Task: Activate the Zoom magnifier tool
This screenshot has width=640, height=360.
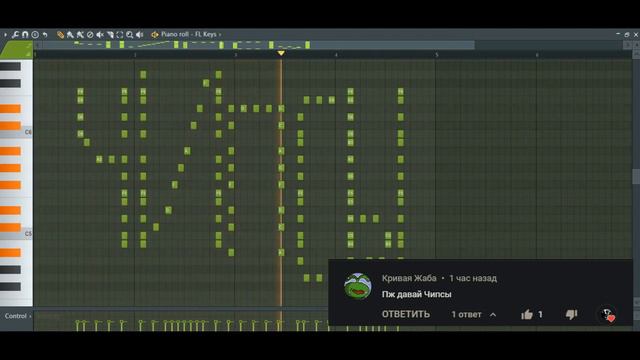Action: coord(129,35)
